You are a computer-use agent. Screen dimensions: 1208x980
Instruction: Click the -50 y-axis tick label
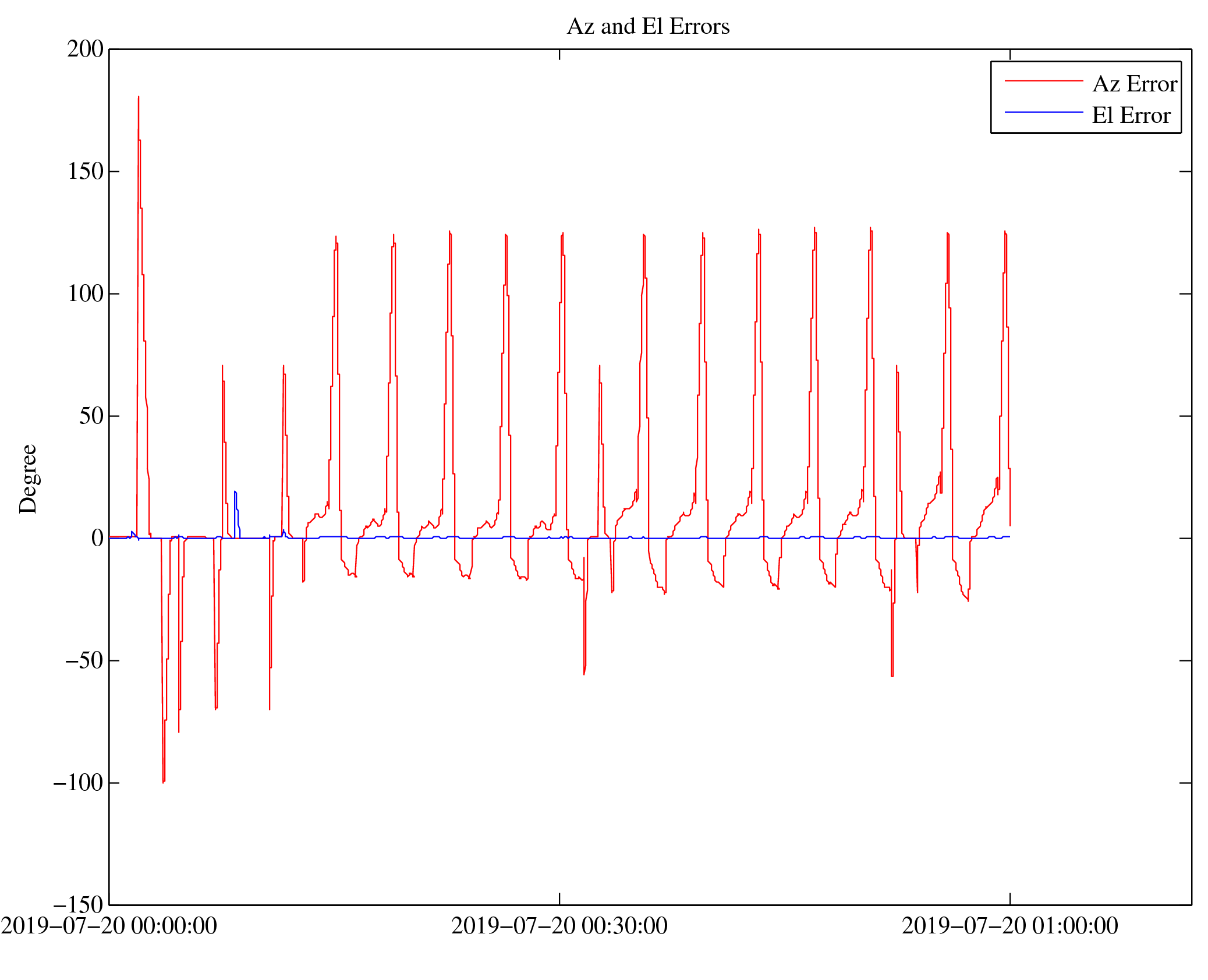(x=84, y=660)
